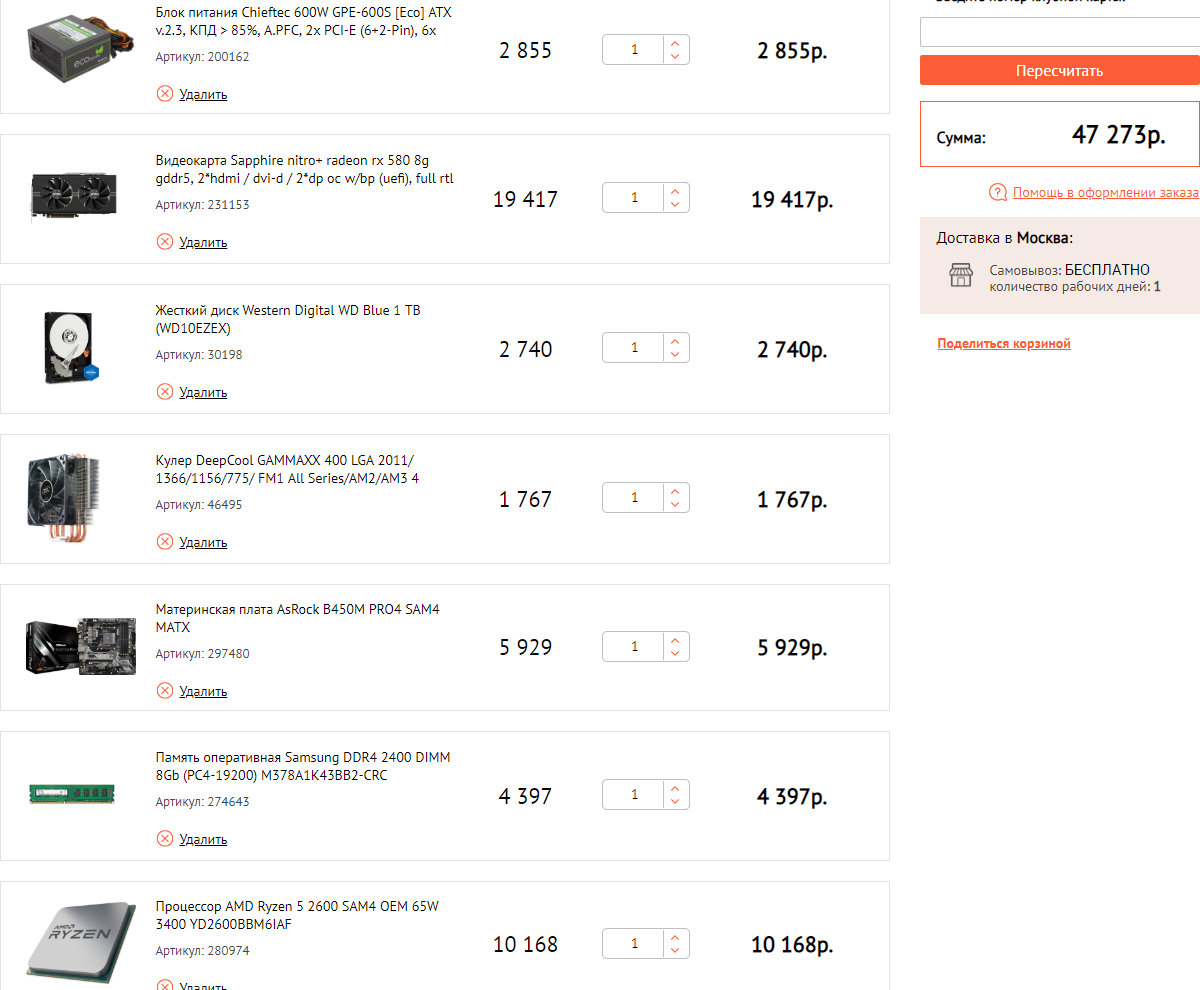Decrease quantity of WD Blue hard drive
Viewport: 1200px width, 990px height.
(675, 355)
